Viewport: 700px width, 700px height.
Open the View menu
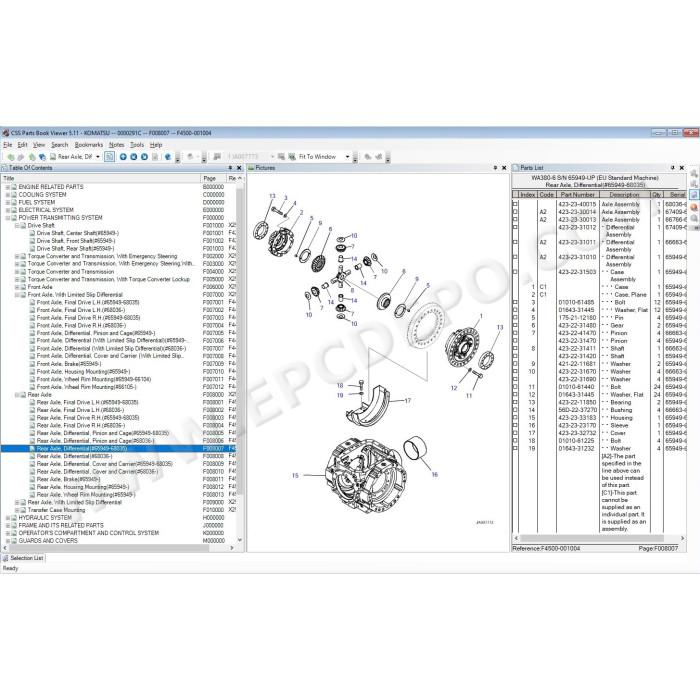pos(39,145)
